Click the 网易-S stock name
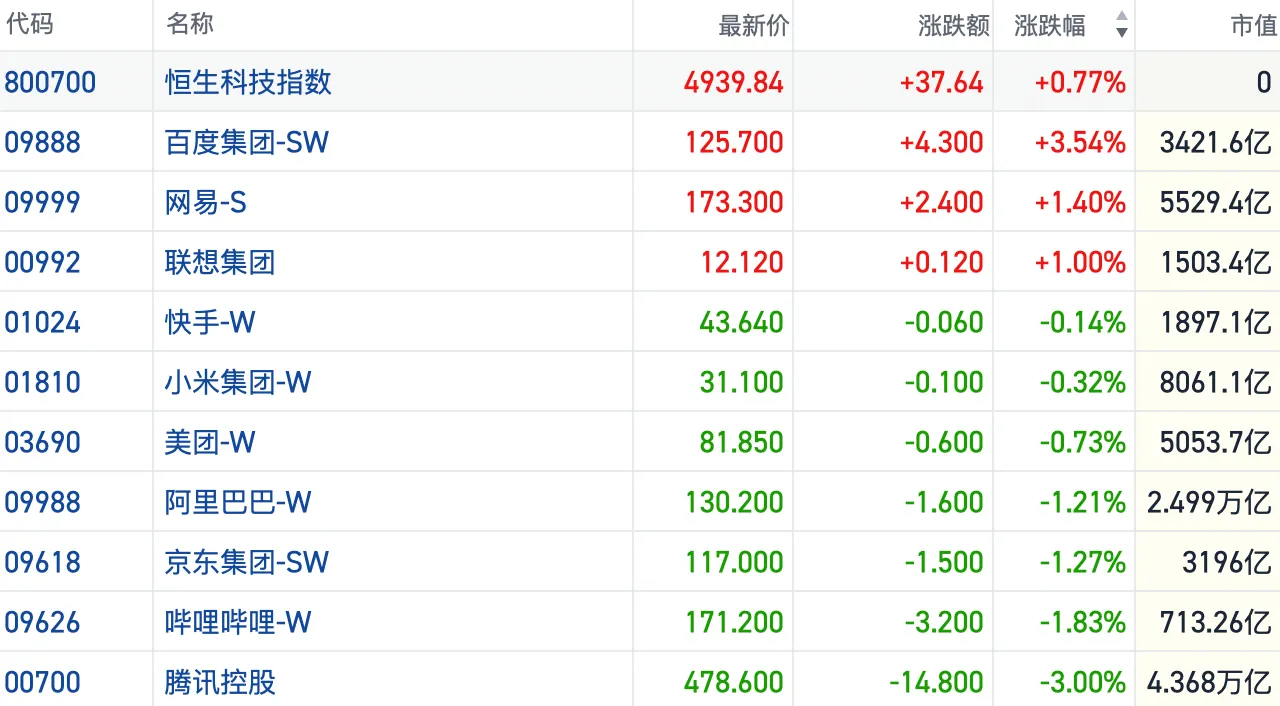 tap(205, 202)
